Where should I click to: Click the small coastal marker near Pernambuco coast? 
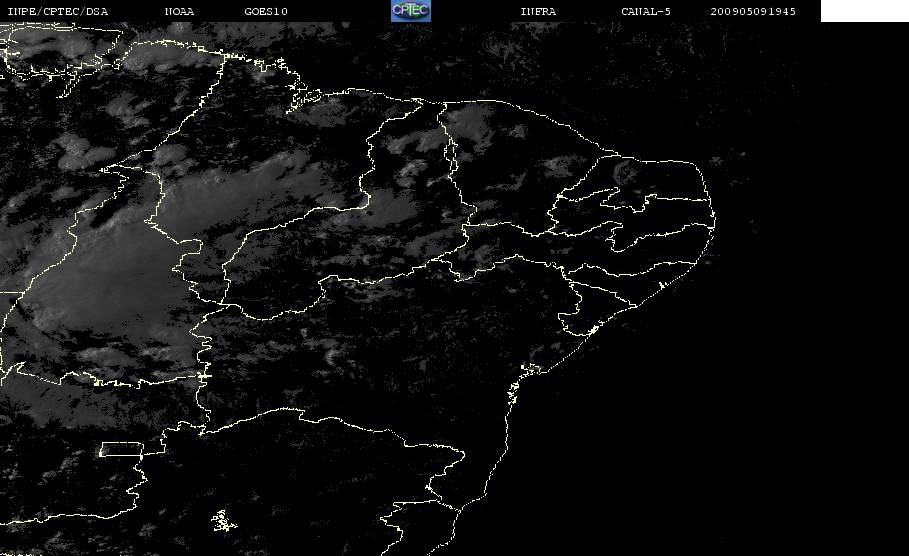661,286
